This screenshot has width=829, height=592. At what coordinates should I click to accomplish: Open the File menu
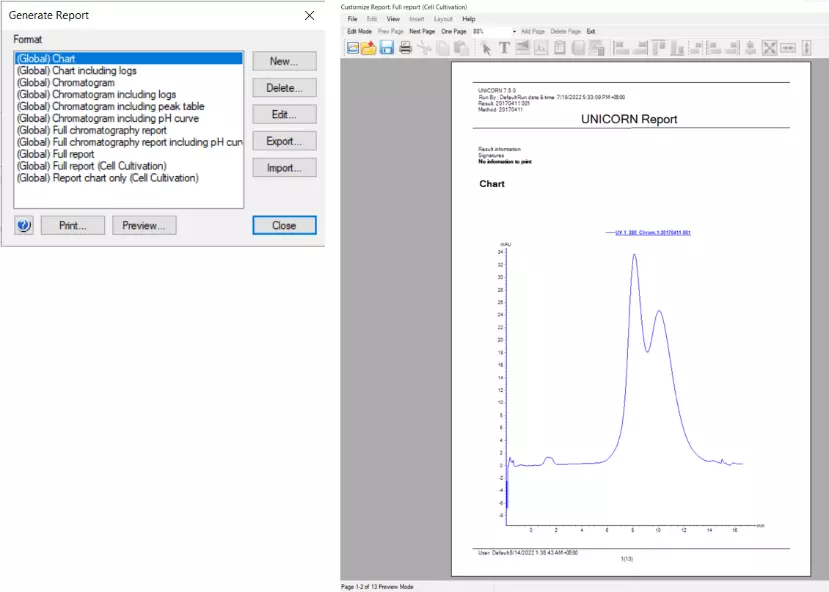pyautogui.click(x=352, y=19)
